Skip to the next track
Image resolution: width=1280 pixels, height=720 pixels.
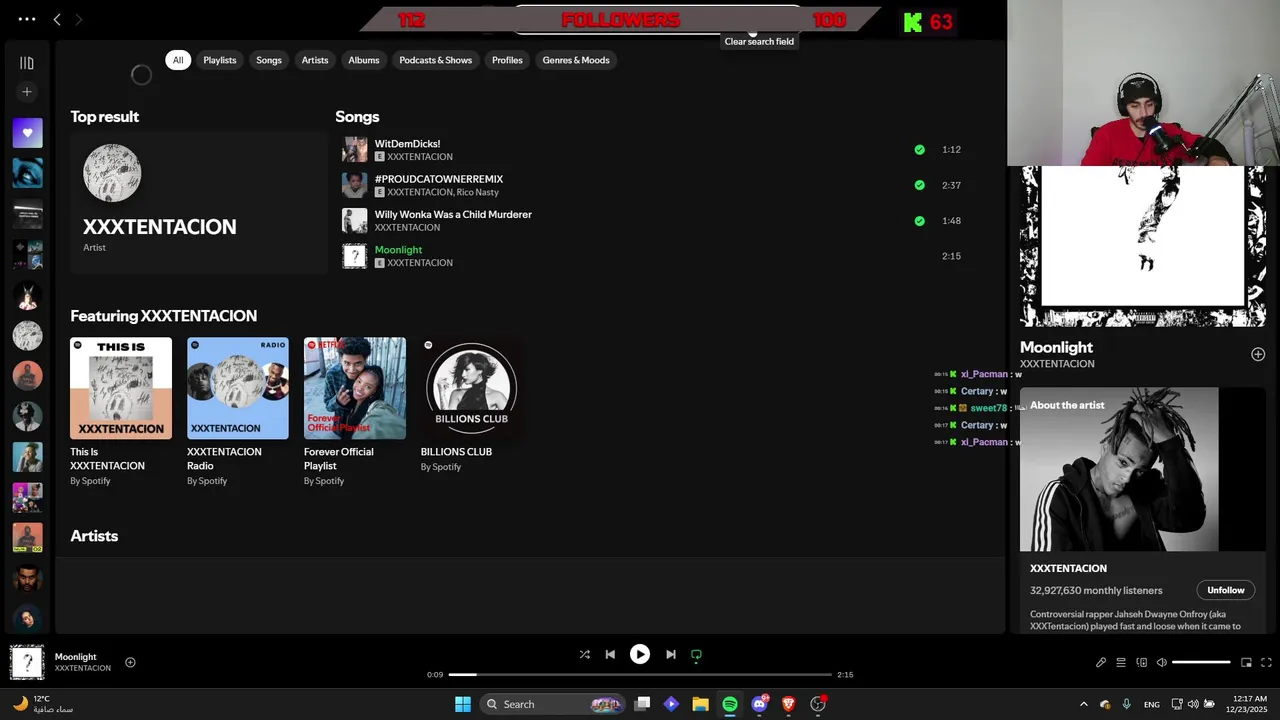(x=671, y=654)
